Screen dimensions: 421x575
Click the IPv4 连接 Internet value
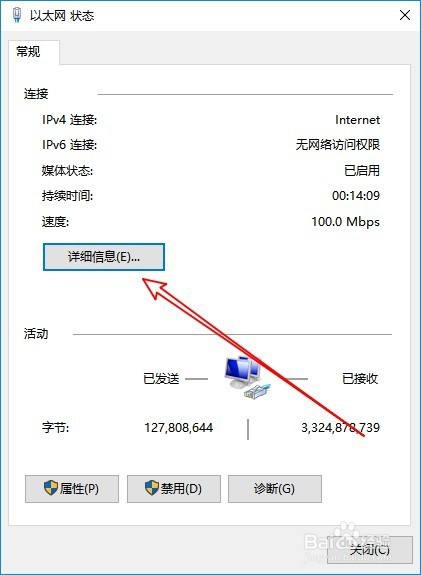click(358, 120)
